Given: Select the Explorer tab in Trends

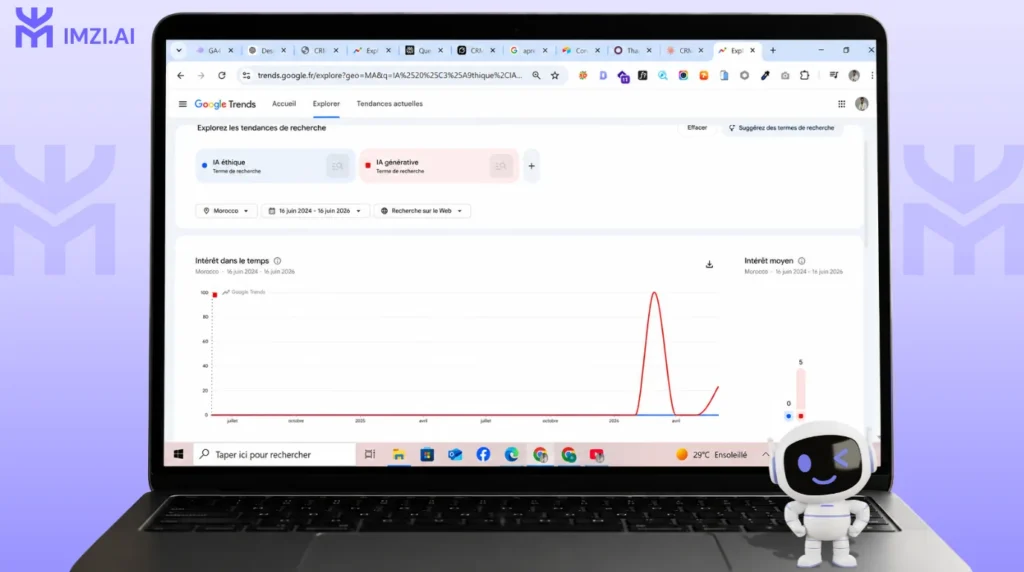Looking at the screenshot, I should 326,104.
